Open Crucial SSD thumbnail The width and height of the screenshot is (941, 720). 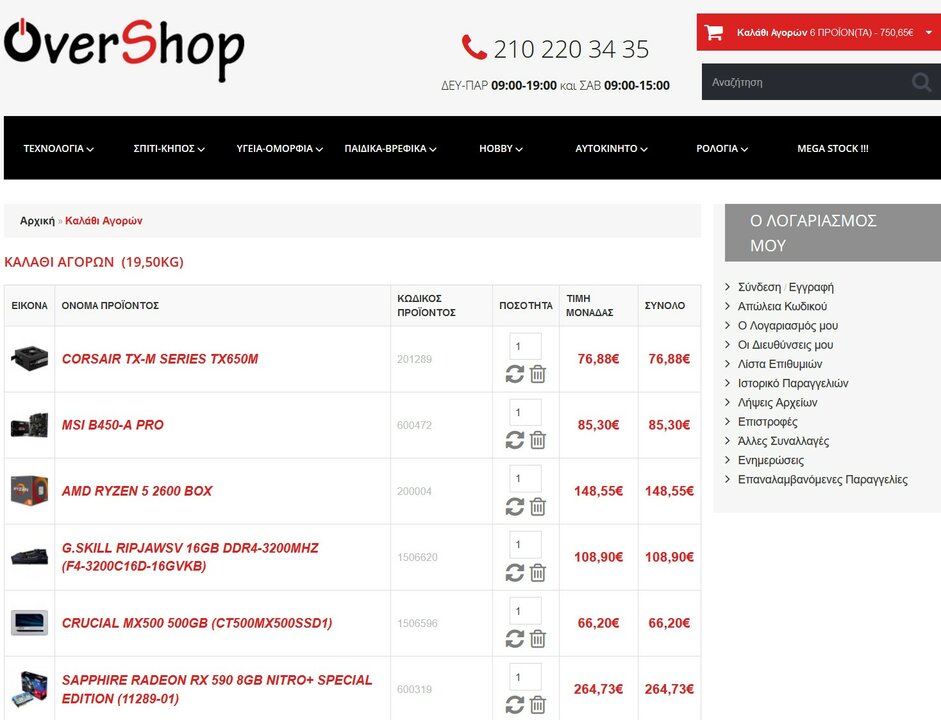click(29, 623)
